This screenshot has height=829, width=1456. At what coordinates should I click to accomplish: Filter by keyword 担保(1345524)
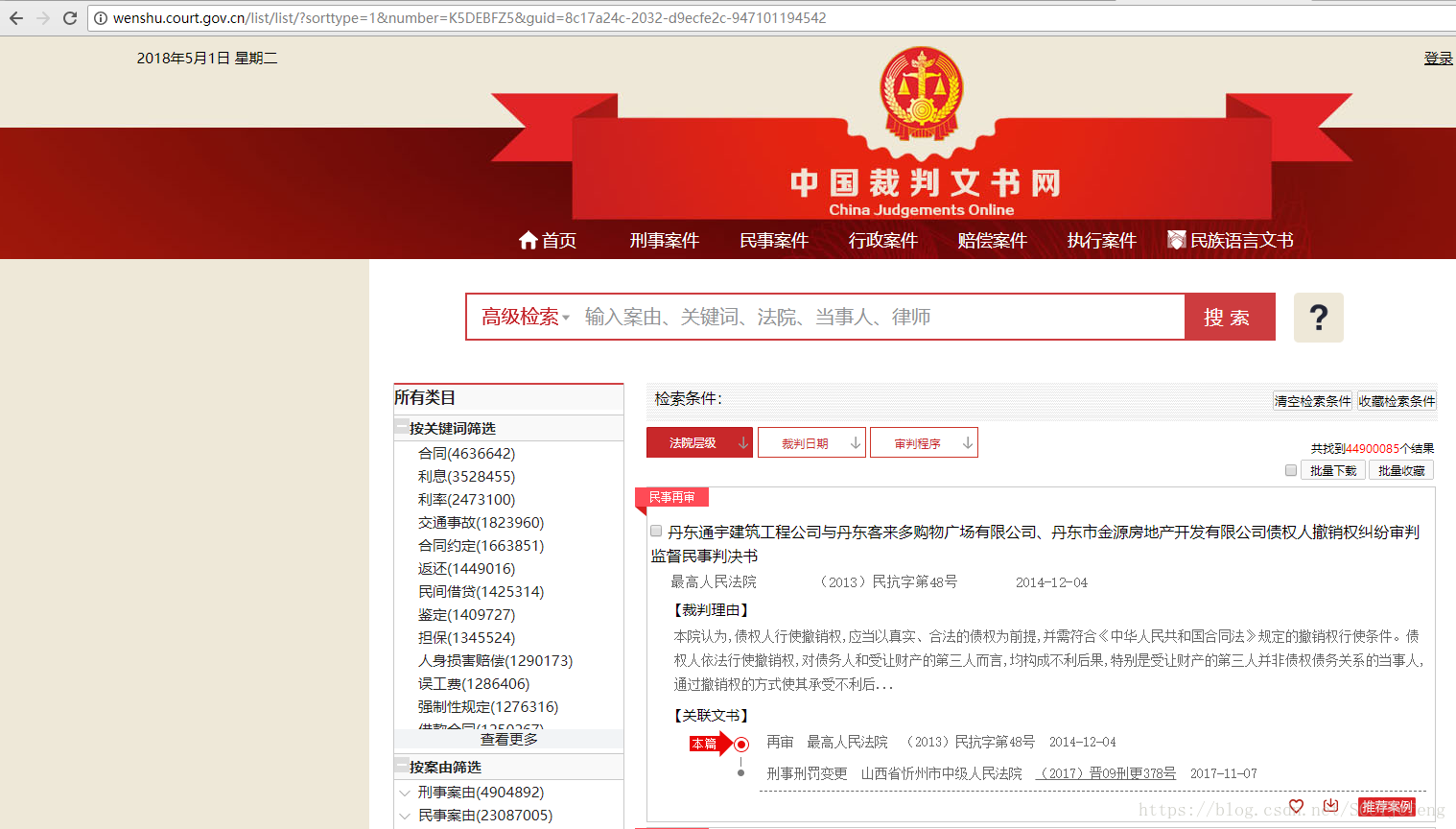(x=466, y=638)
